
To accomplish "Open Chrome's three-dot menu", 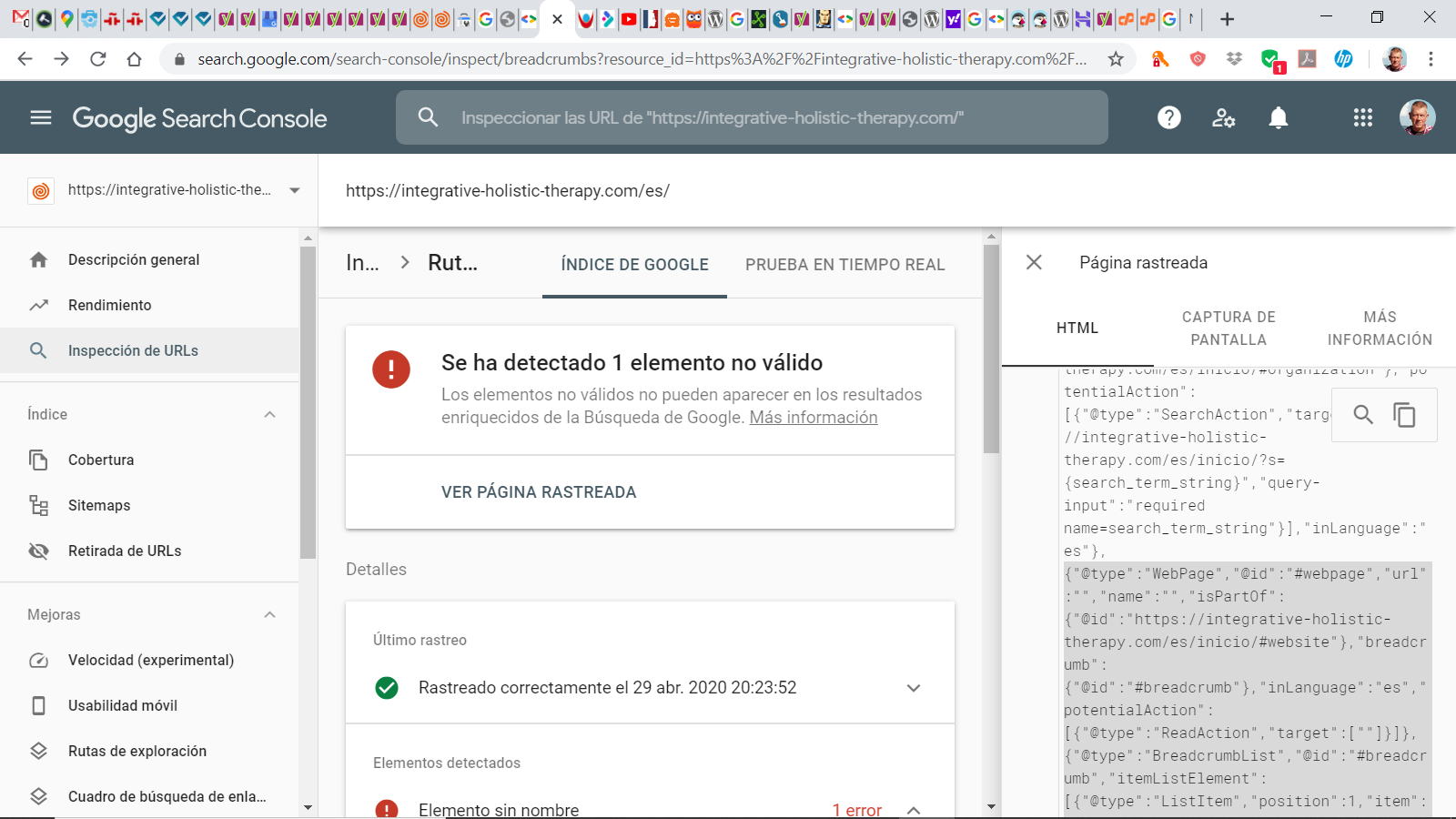I will point(1431,59).
